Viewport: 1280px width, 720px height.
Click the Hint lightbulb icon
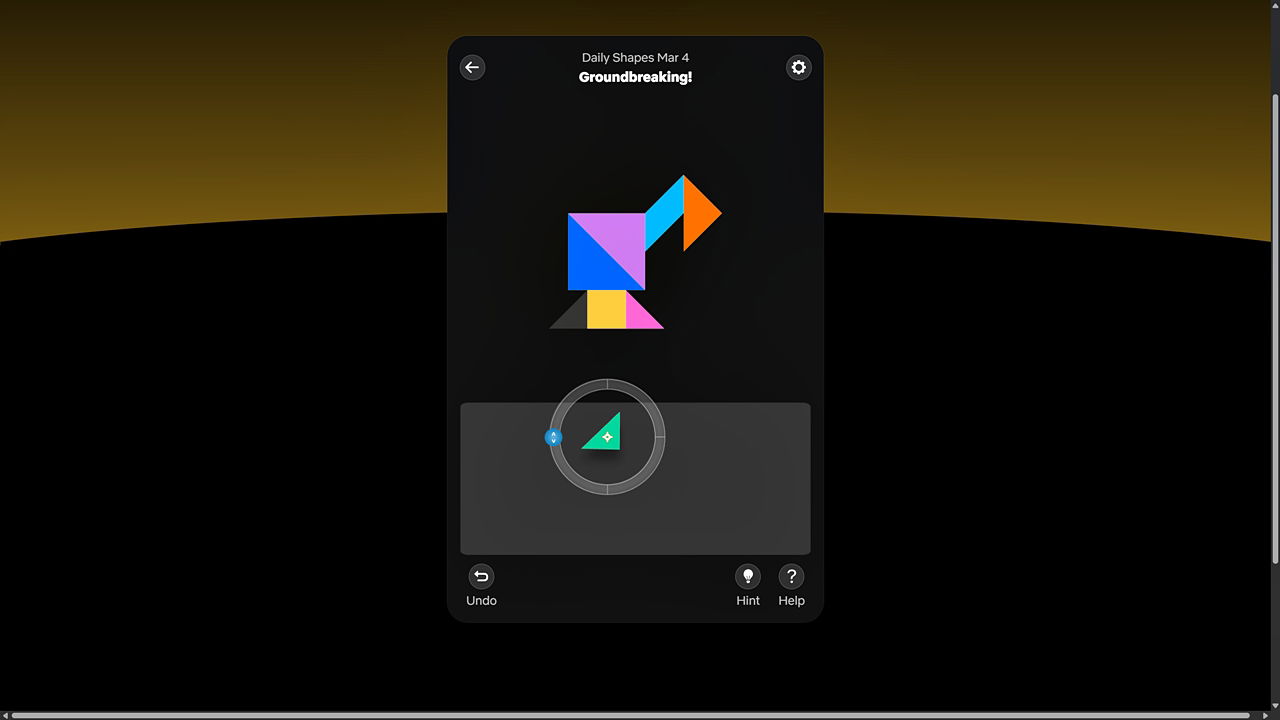(x=748, y=576)
